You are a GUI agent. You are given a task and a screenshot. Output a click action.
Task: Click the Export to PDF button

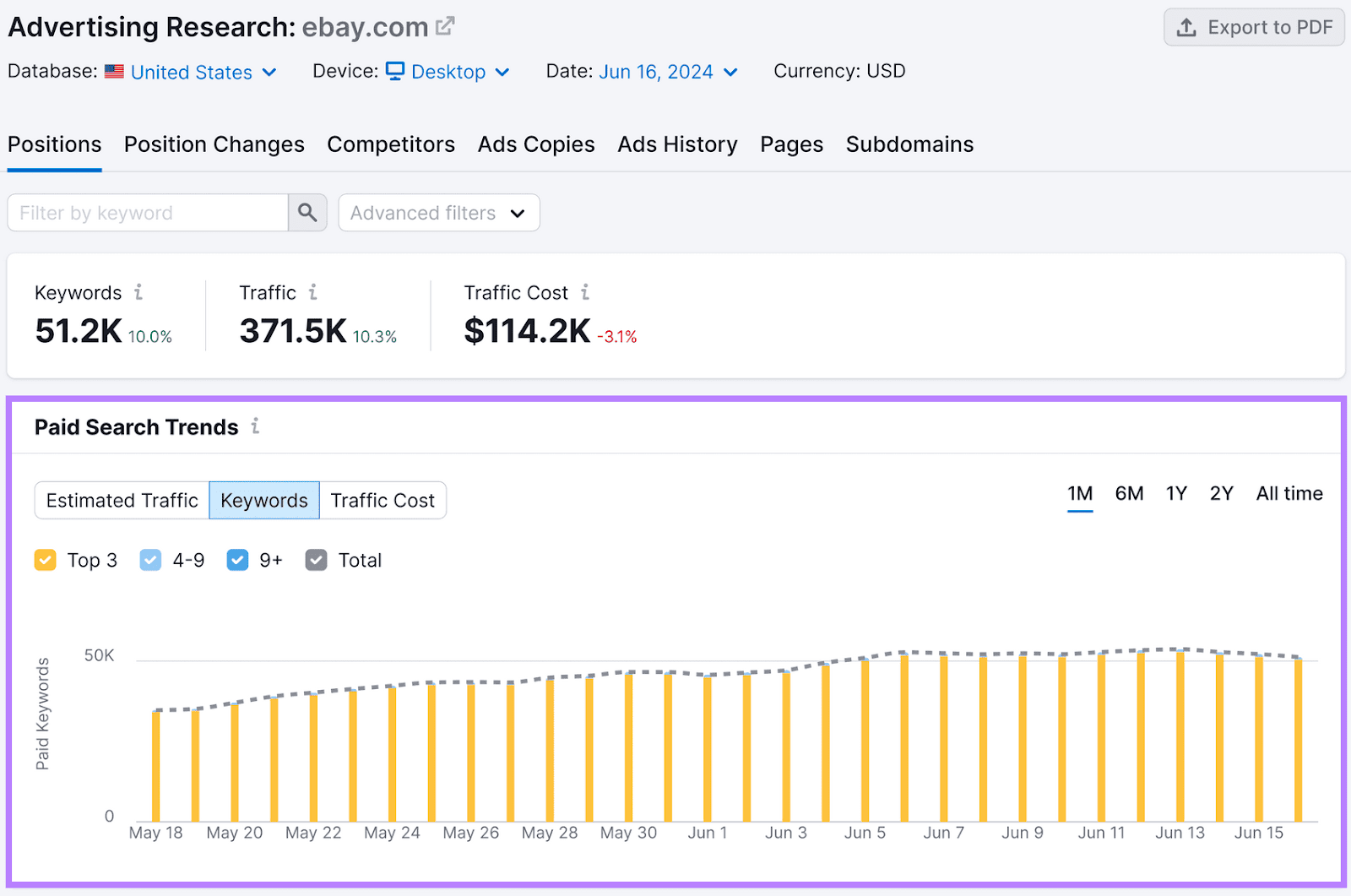click(1254, 27)
